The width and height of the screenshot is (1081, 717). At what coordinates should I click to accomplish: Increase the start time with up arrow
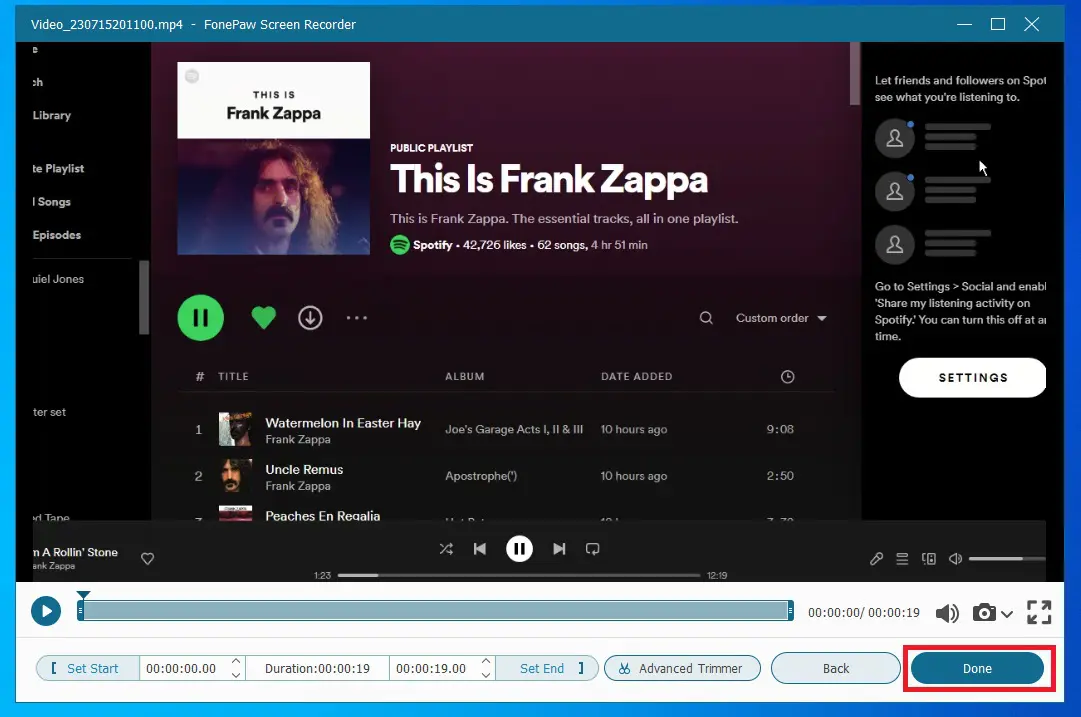point(236,660)
